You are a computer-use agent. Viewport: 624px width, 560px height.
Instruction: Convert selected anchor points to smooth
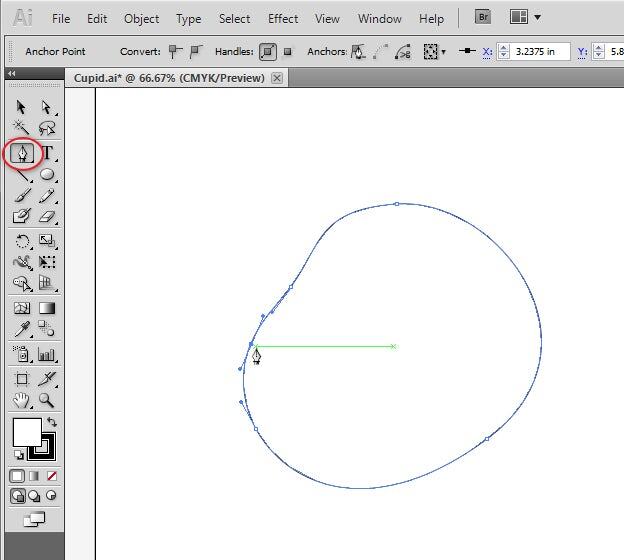click(x=196, y=51)
